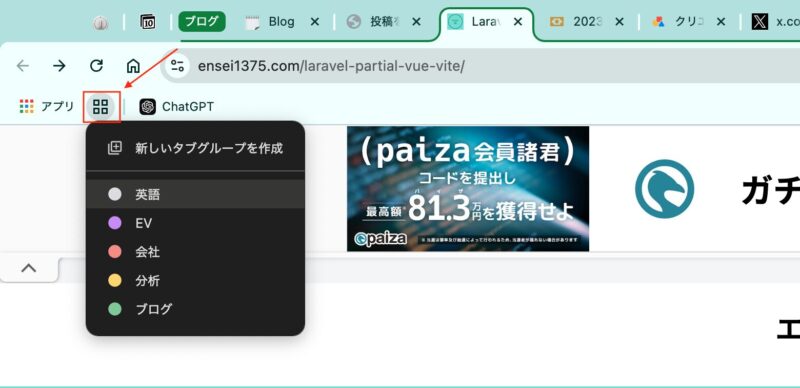This screenshot has width=800, height=388.
Task: Close the Blog tab
Action: click(315, 21)
